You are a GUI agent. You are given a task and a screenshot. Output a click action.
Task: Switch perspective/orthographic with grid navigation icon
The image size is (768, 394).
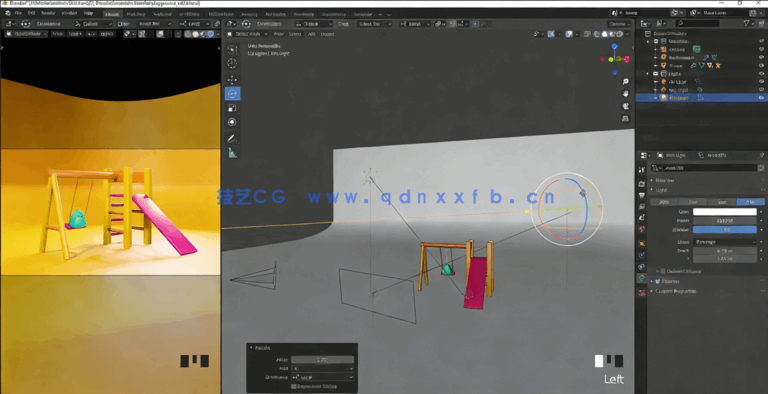pos(625,119)
